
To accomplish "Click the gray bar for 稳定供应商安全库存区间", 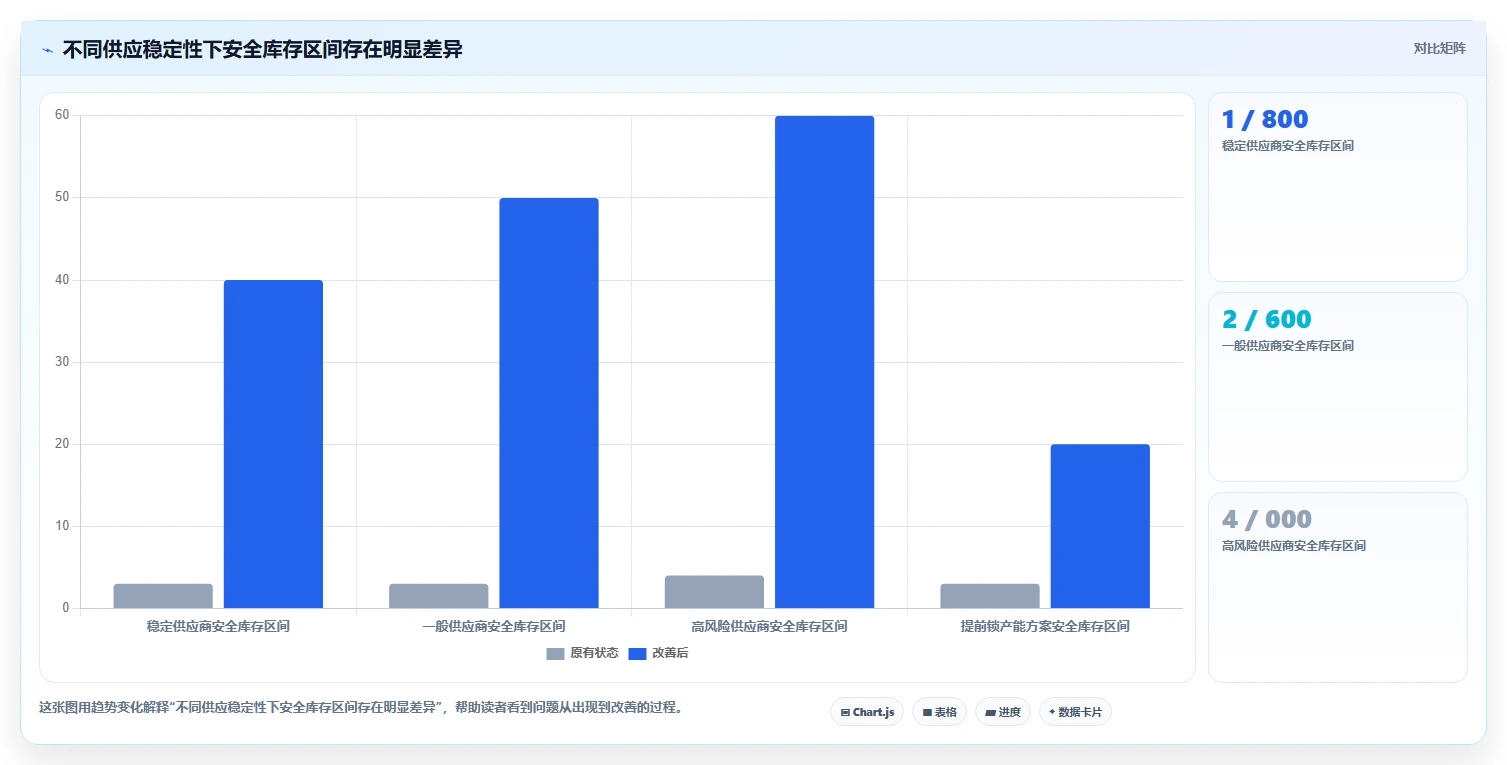I will point(163,596).
